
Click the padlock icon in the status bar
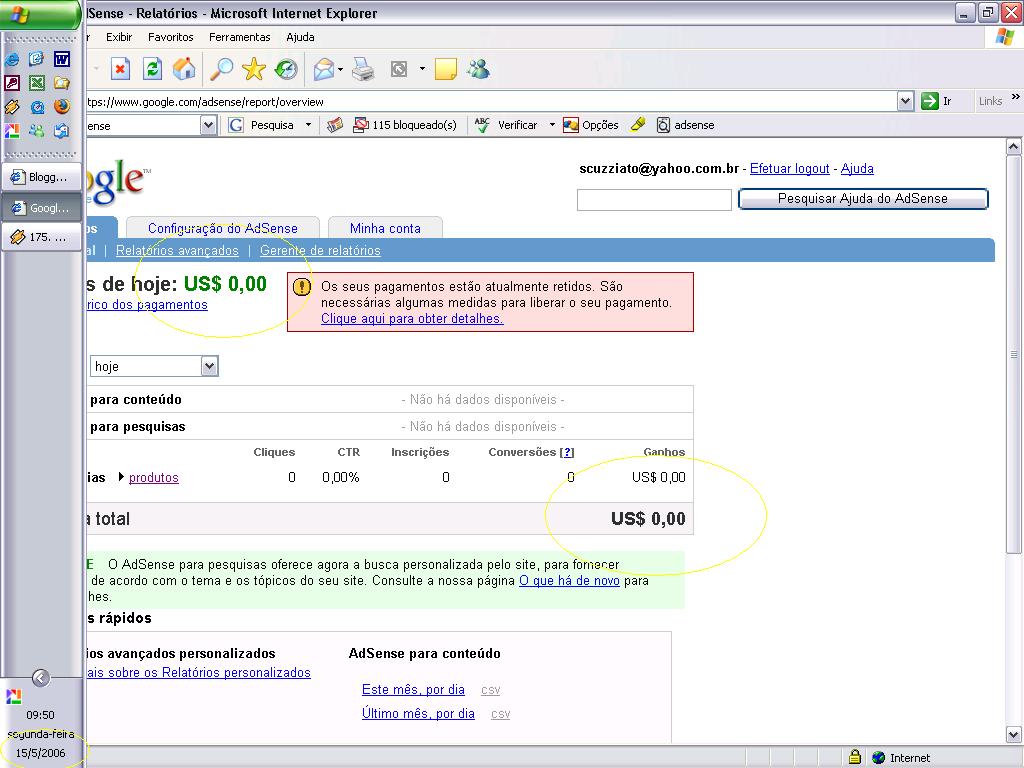click(855, 757)
